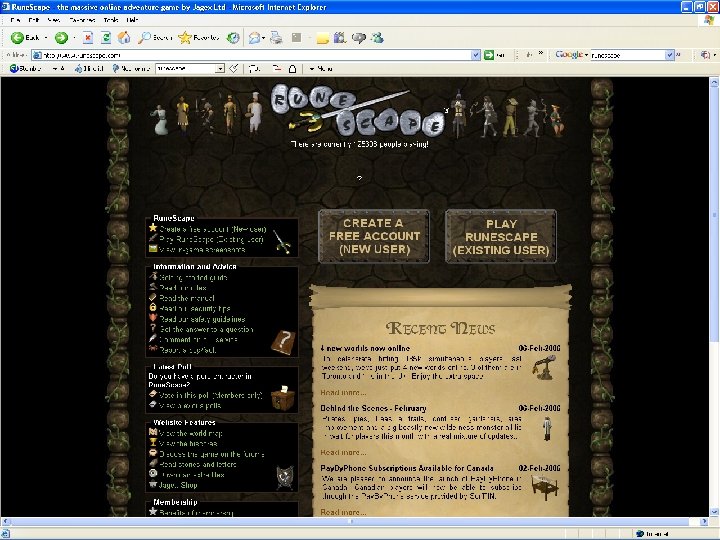This screenshot has width=720, height=540.
Task: Click the shield crest image in Website Features
Action: [285, 478]
